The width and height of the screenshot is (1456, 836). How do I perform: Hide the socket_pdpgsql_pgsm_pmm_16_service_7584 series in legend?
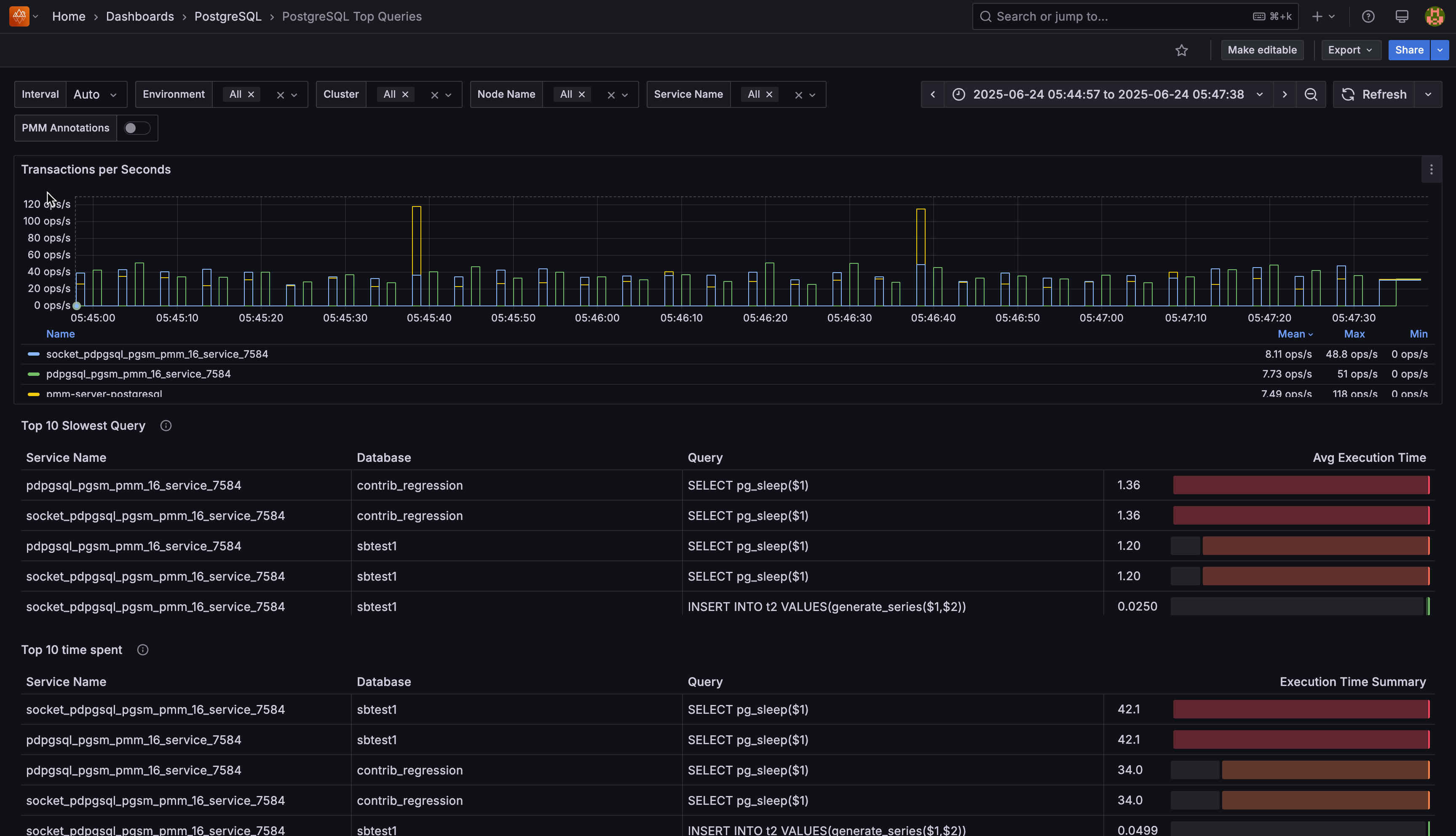(157, 354)
